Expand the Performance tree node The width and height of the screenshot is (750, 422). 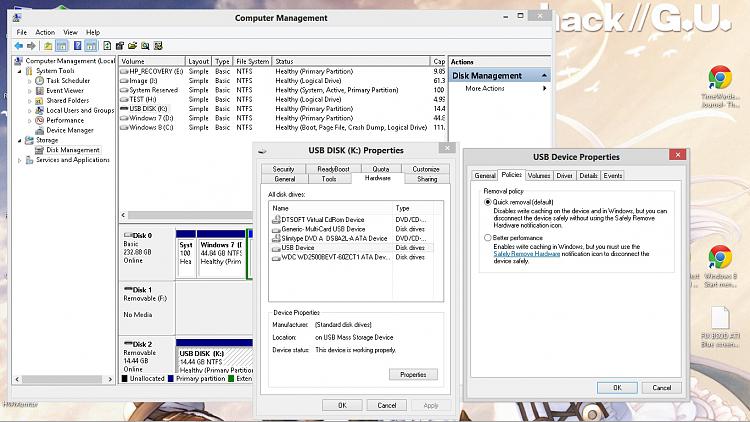[x=30, y=121]
